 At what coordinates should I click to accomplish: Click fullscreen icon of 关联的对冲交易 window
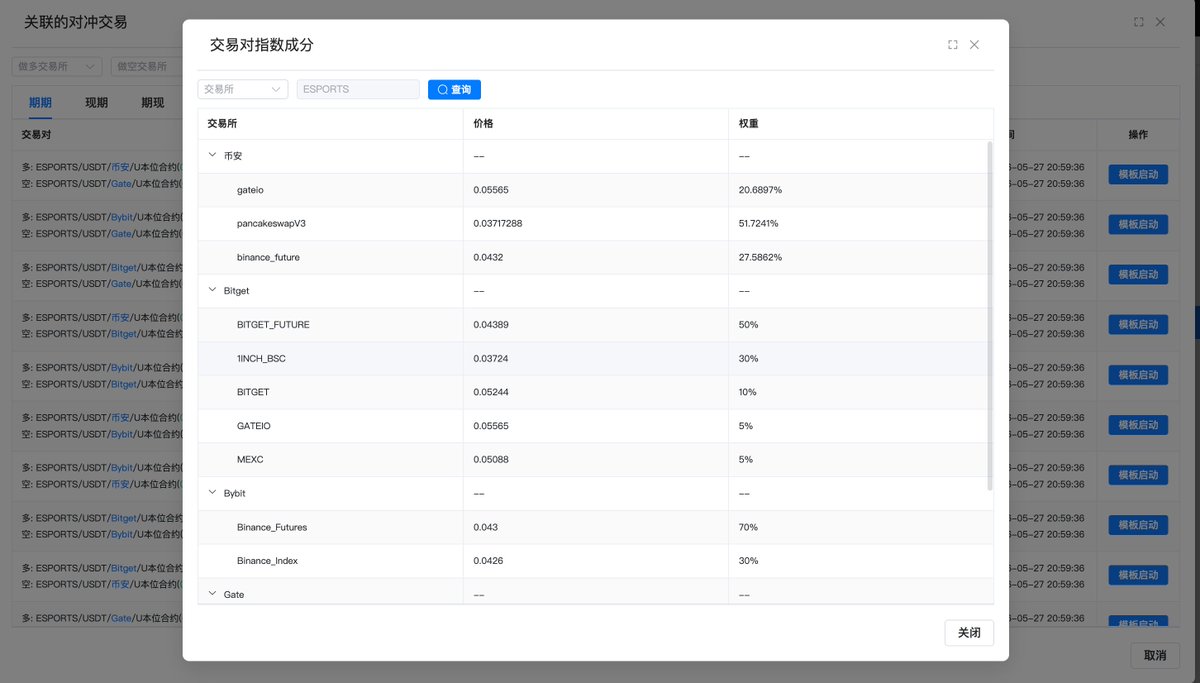click(x=1139, y=22)
